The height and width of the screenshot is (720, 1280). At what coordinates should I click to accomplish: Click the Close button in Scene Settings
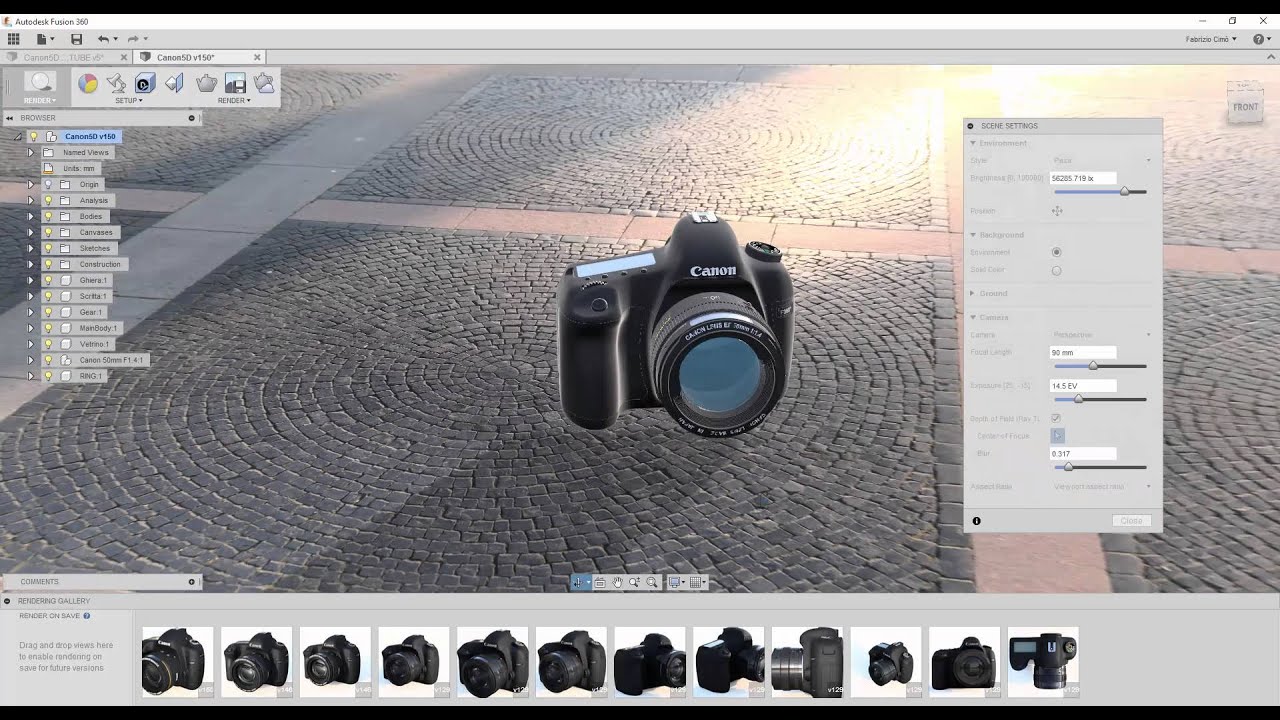tap(1131, 521)
